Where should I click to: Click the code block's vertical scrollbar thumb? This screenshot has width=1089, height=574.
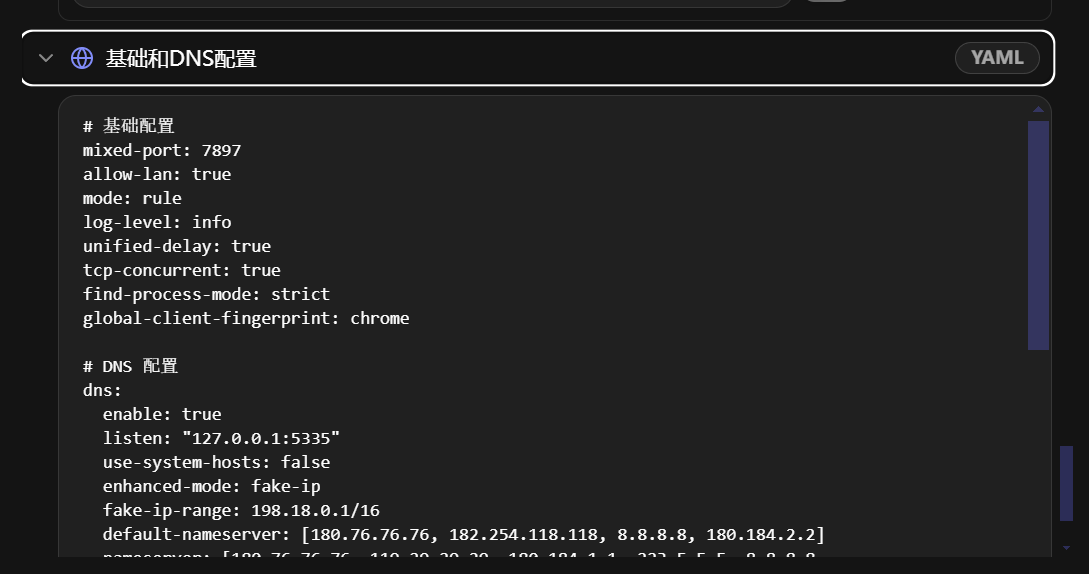point(1038,236)
